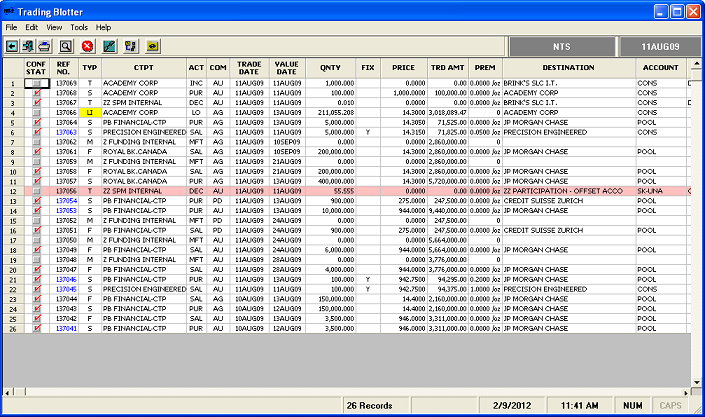Click quantity cell 211,055.208
705x417 pixels.
tap(330, 112)
